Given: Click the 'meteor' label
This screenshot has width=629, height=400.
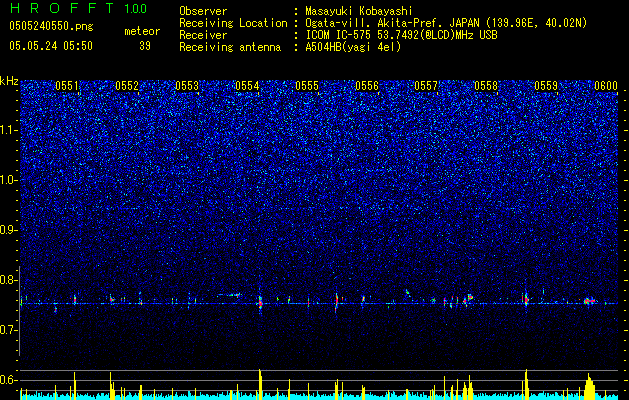Looking at the screenshot, I should 142,31.
